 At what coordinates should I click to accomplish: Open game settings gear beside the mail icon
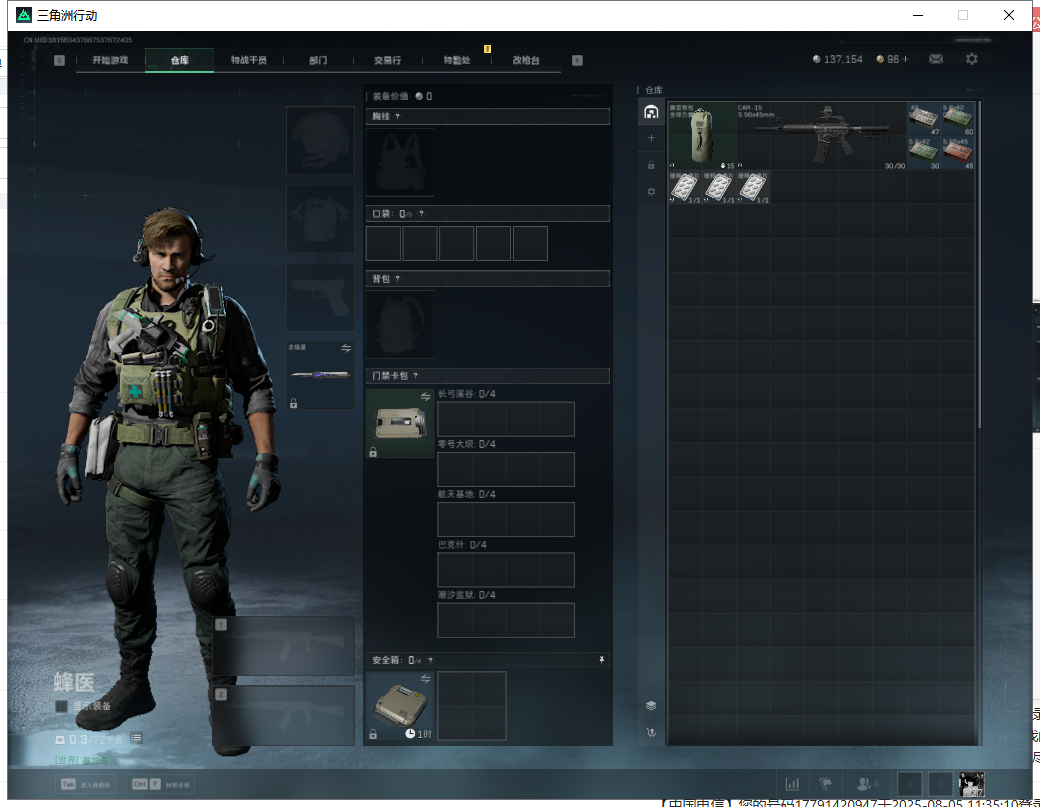[x=972, y=59]
